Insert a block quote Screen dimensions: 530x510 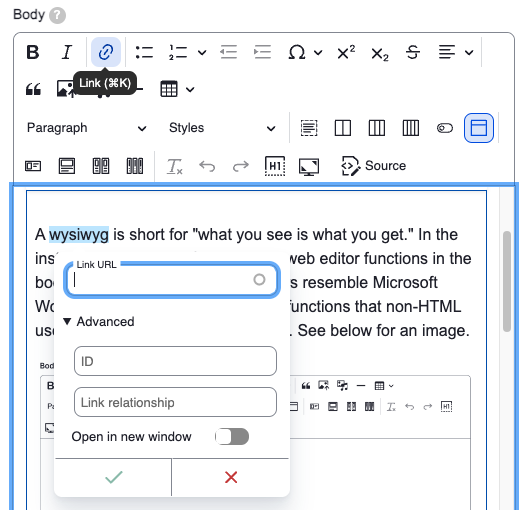[33, 90]
